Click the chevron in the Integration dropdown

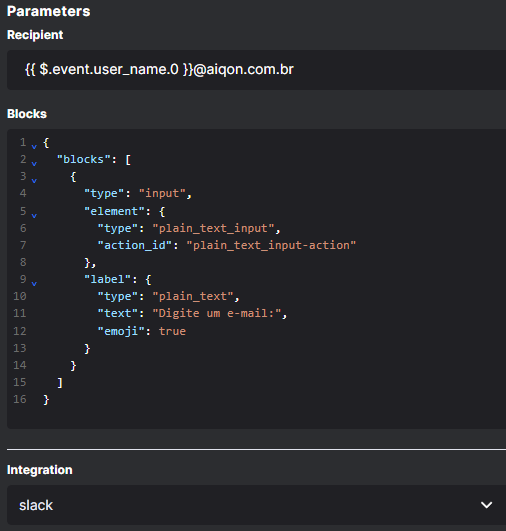tap(486, 505)
